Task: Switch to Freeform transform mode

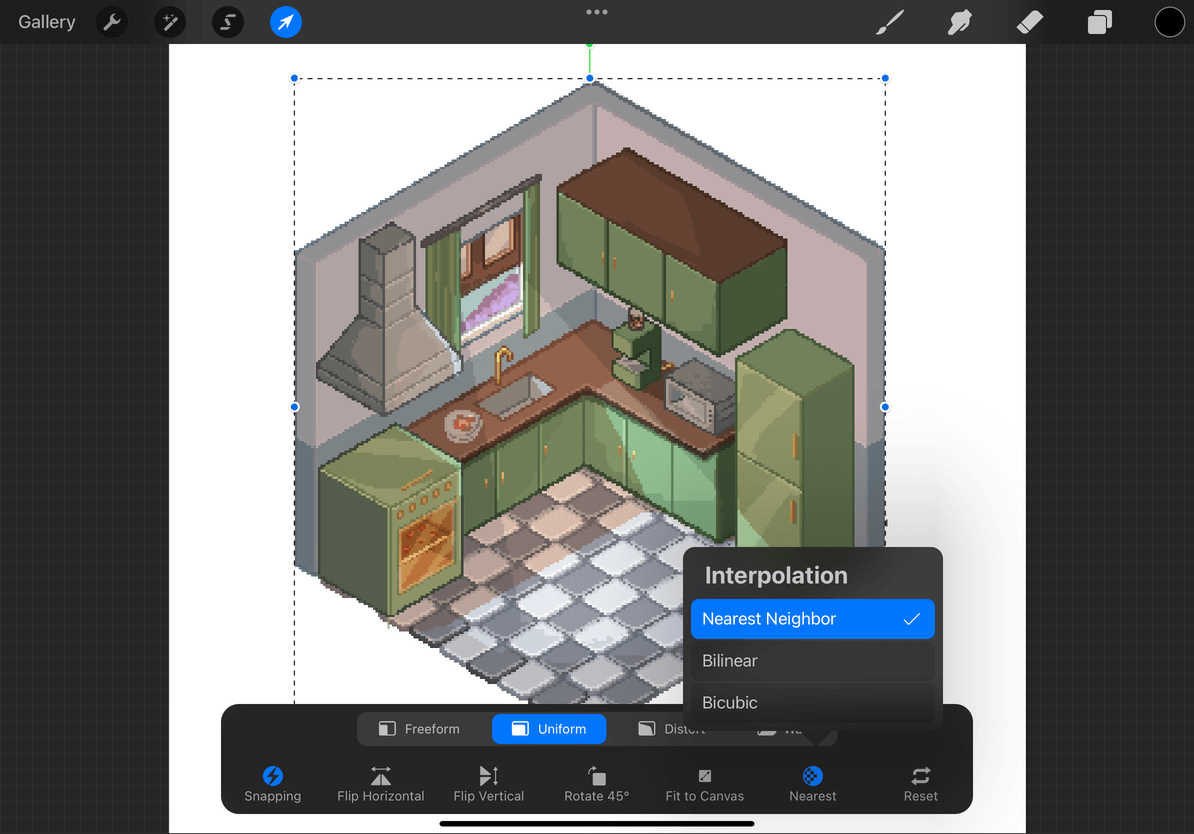Action: pyautogui.click(x=420, y=728)
